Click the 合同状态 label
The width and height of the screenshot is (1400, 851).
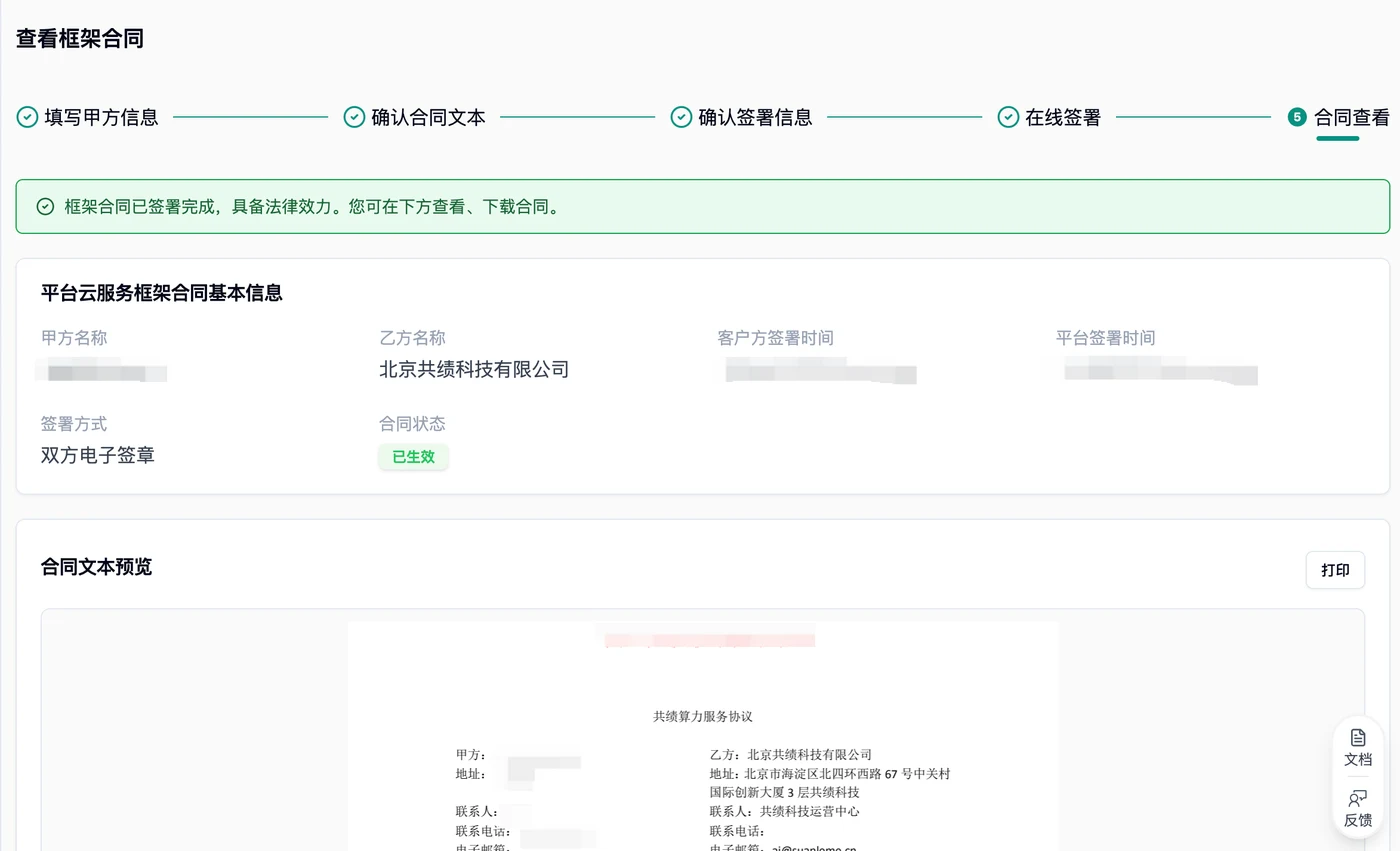tap(412, 424)
